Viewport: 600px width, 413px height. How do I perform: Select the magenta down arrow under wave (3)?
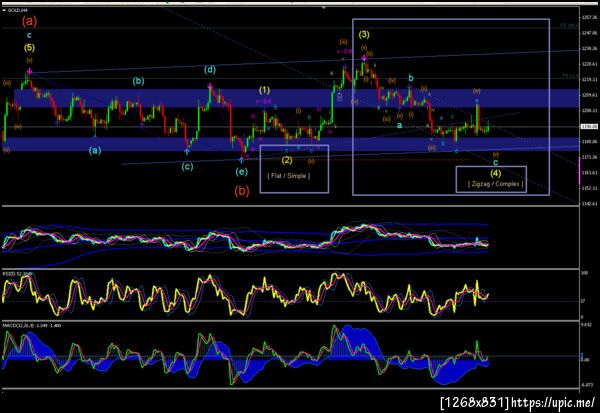364,58
